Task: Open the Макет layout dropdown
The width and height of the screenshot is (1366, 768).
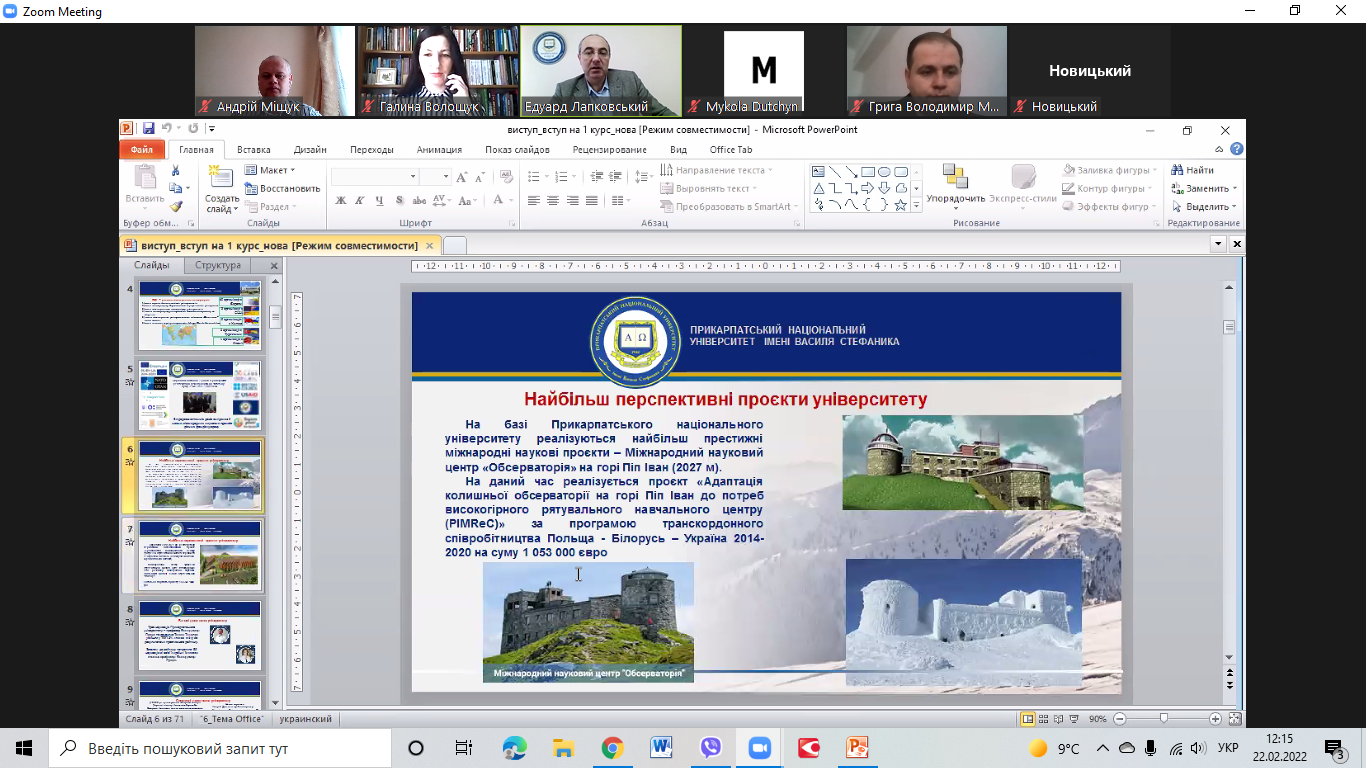Action: click(x=270, y=170)
